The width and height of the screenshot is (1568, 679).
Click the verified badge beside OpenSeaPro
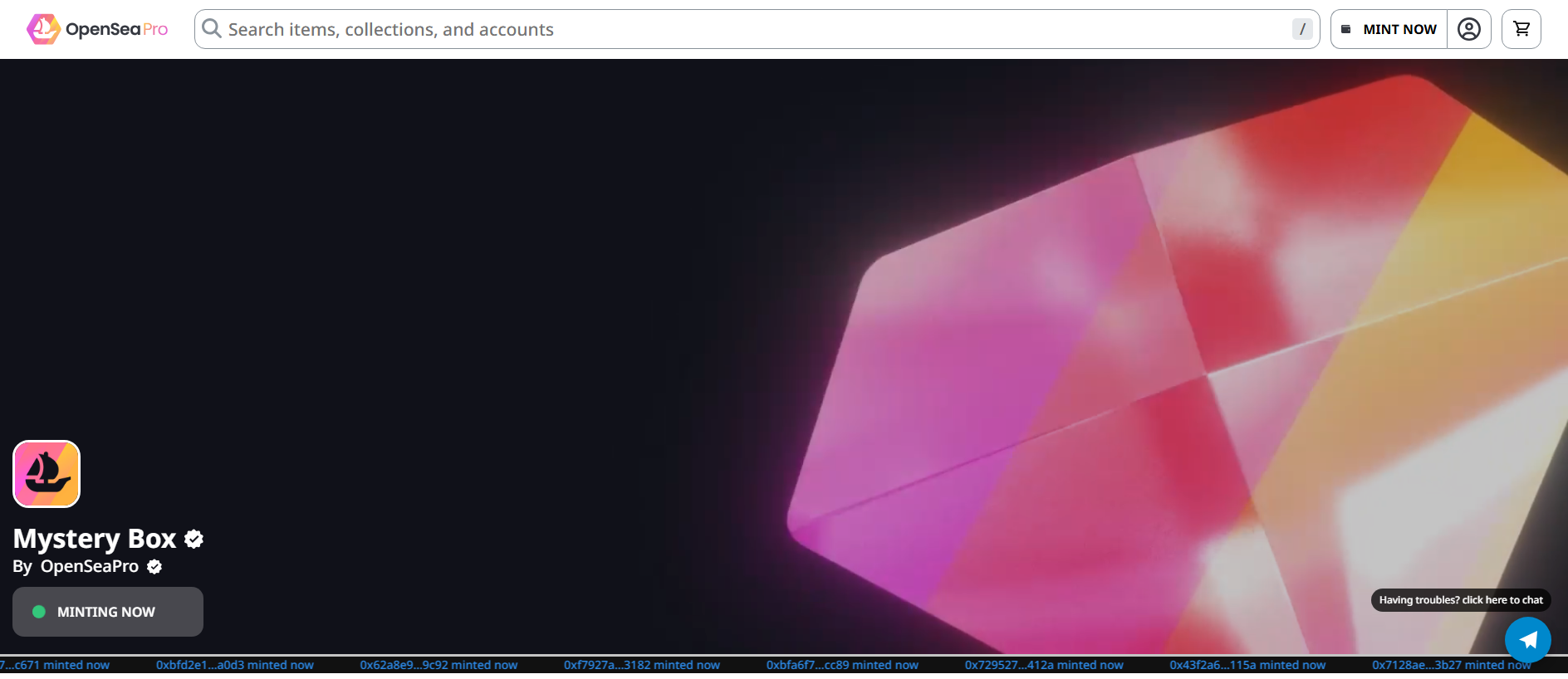154,567
